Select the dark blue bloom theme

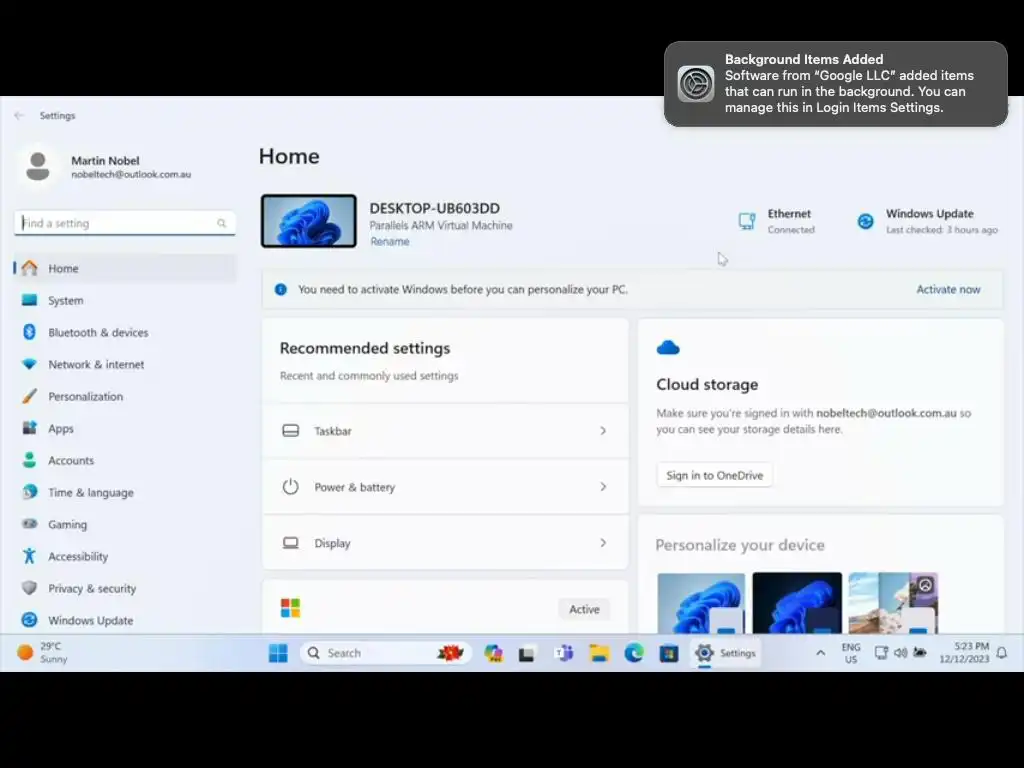click(x=797, y=603)
